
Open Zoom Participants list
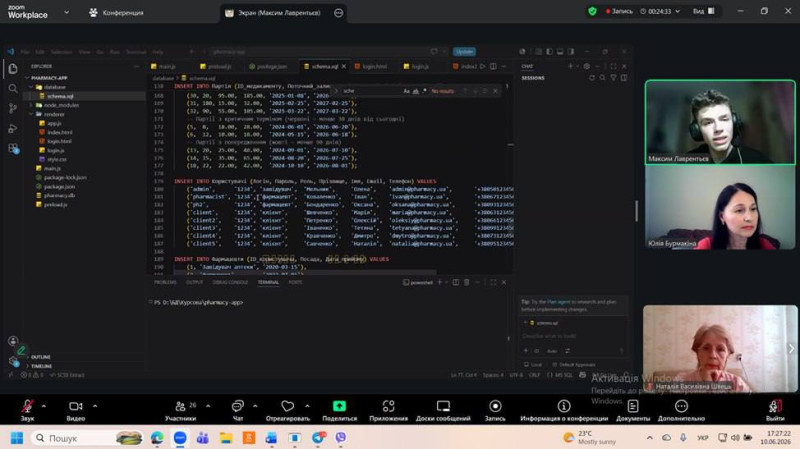pos(180,410)
